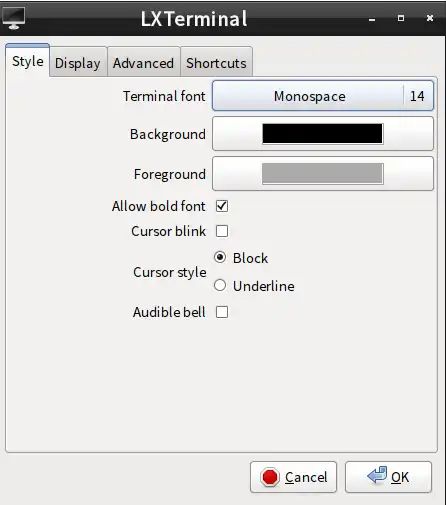This screenshot has width=446, height=505.
Task: Switch to the Display tab
Action: coord(78,63)
